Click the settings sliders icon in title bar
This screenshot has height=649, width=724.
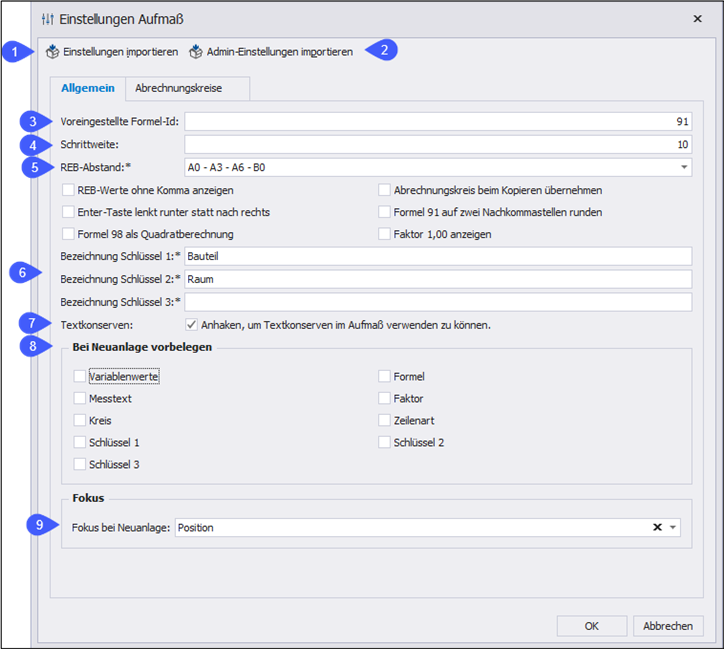pos(48,19)
